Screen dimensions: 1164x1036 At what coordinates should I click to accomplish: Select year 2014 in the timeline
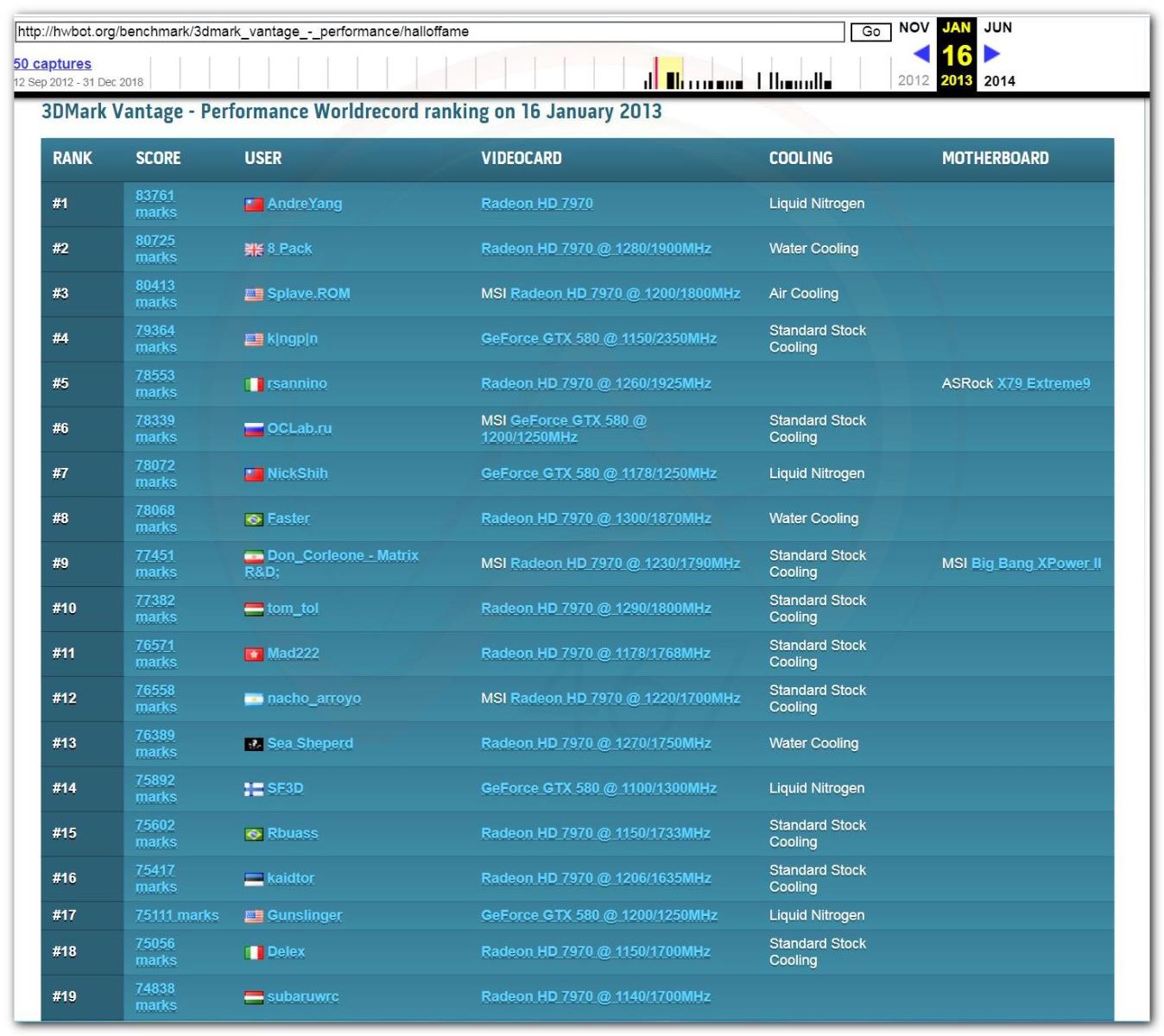coord(999,81)
